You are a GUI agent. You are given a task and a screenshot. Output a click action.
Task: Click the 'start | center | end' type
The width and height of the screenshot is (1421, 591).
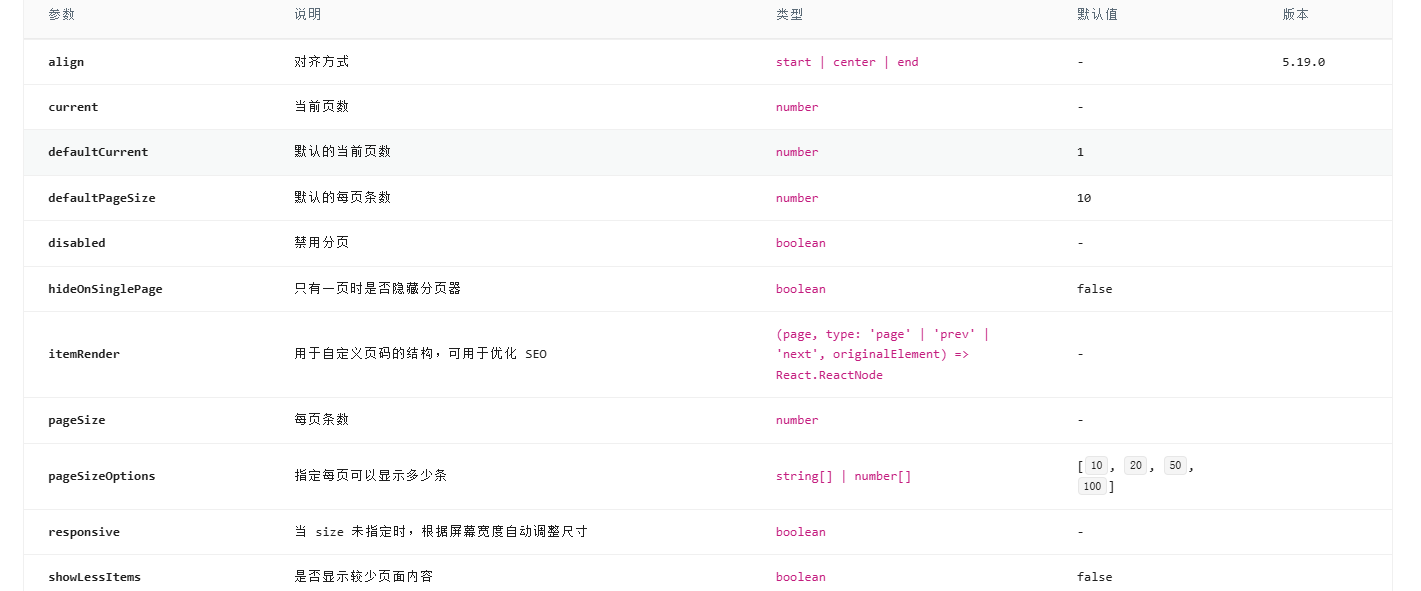click(846, 62)
